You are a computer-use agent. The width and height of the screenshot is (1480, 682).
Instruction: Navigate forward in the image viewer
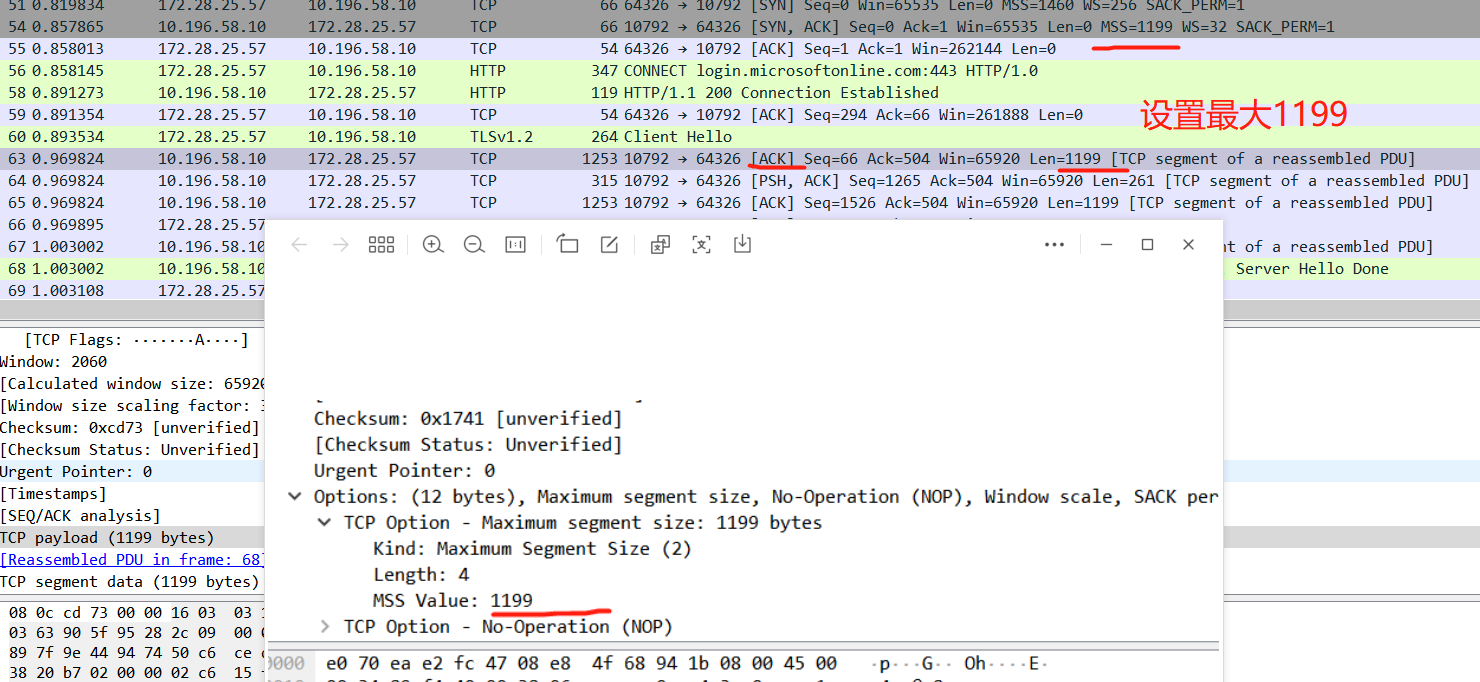339,244
